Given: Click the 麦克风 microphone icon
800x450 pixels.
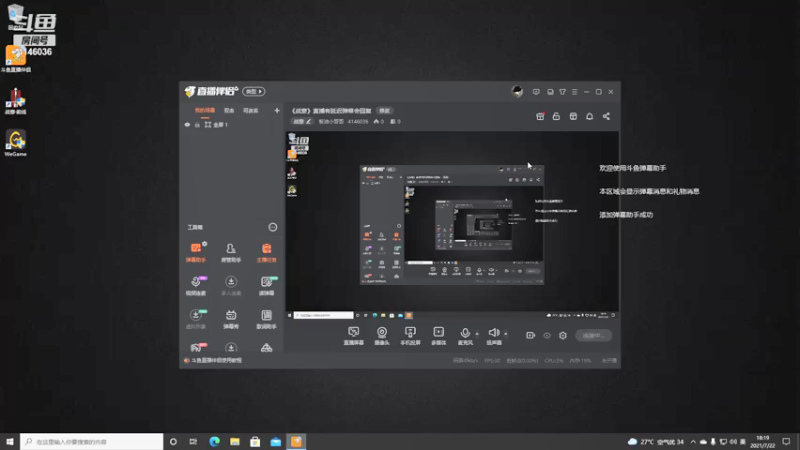Looking at the screenshot, I should click(x=465, y=333).
